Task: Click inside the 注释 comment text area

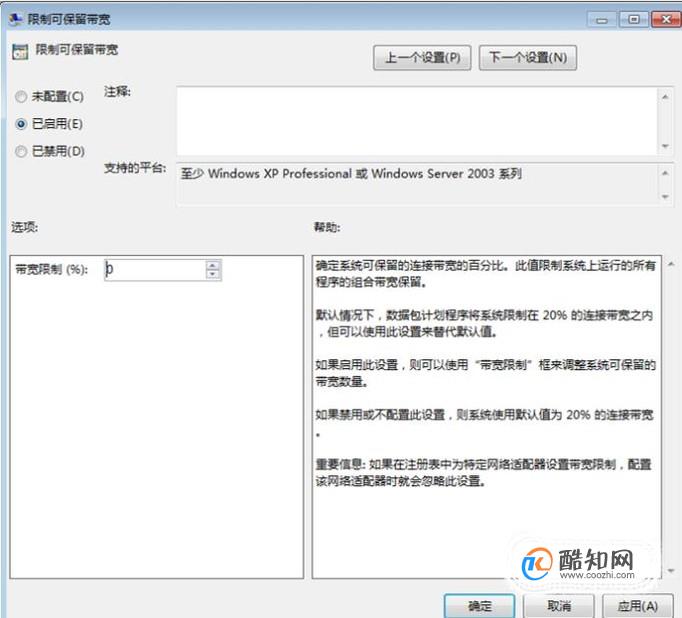Action: pyautogui.click(x=417, y=121)
